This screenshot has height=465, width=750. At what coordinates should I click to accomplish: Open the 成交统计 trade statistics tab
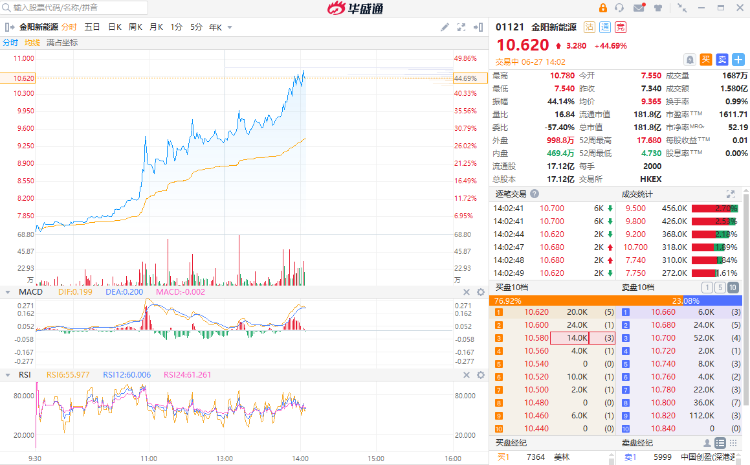(636, 193)
